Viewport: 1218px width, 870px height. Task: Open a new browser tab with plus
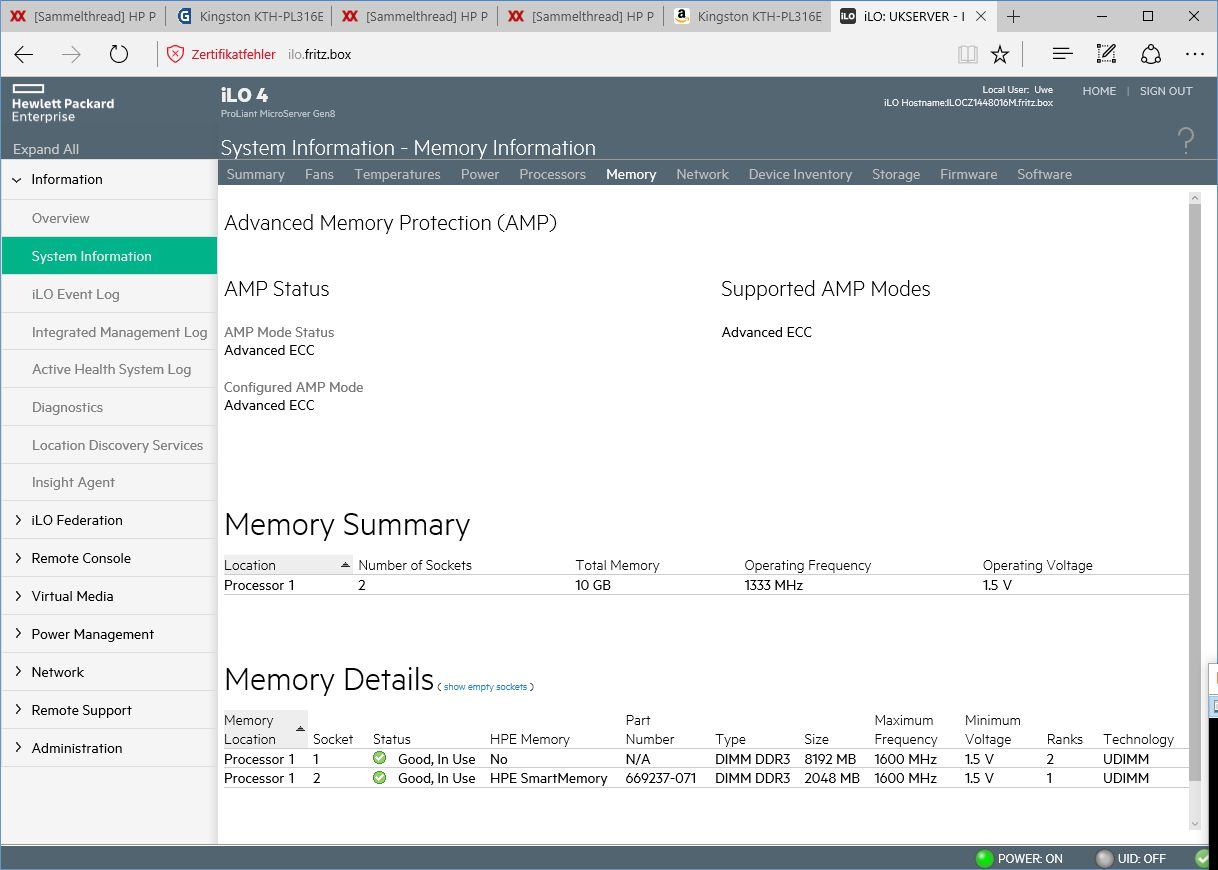(x=1013, y=16)
